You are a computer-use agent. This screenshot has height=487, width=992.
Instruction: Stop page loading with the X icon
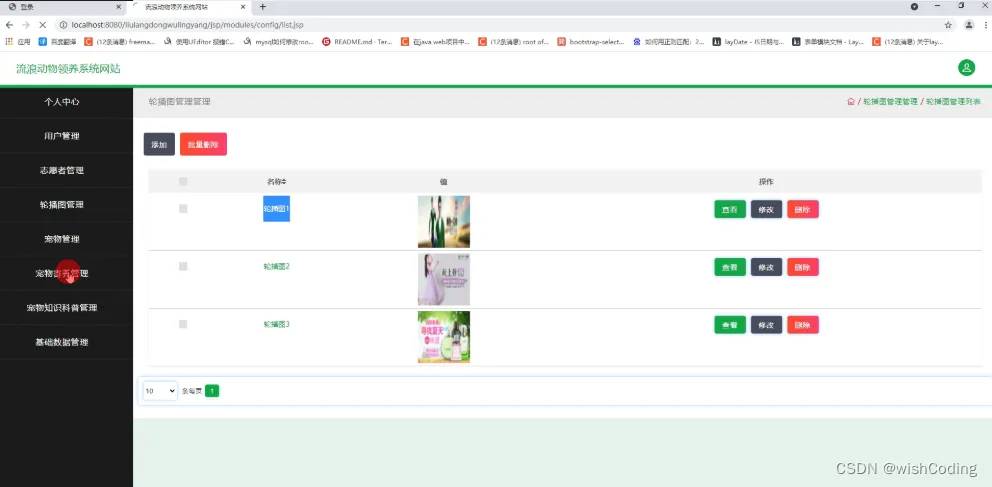click(x=42, y=25)
